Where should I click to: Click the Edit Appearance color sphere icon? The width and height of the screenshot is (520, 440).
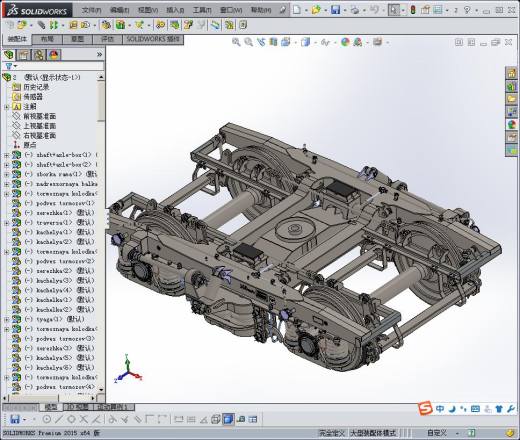coord(345,42)
